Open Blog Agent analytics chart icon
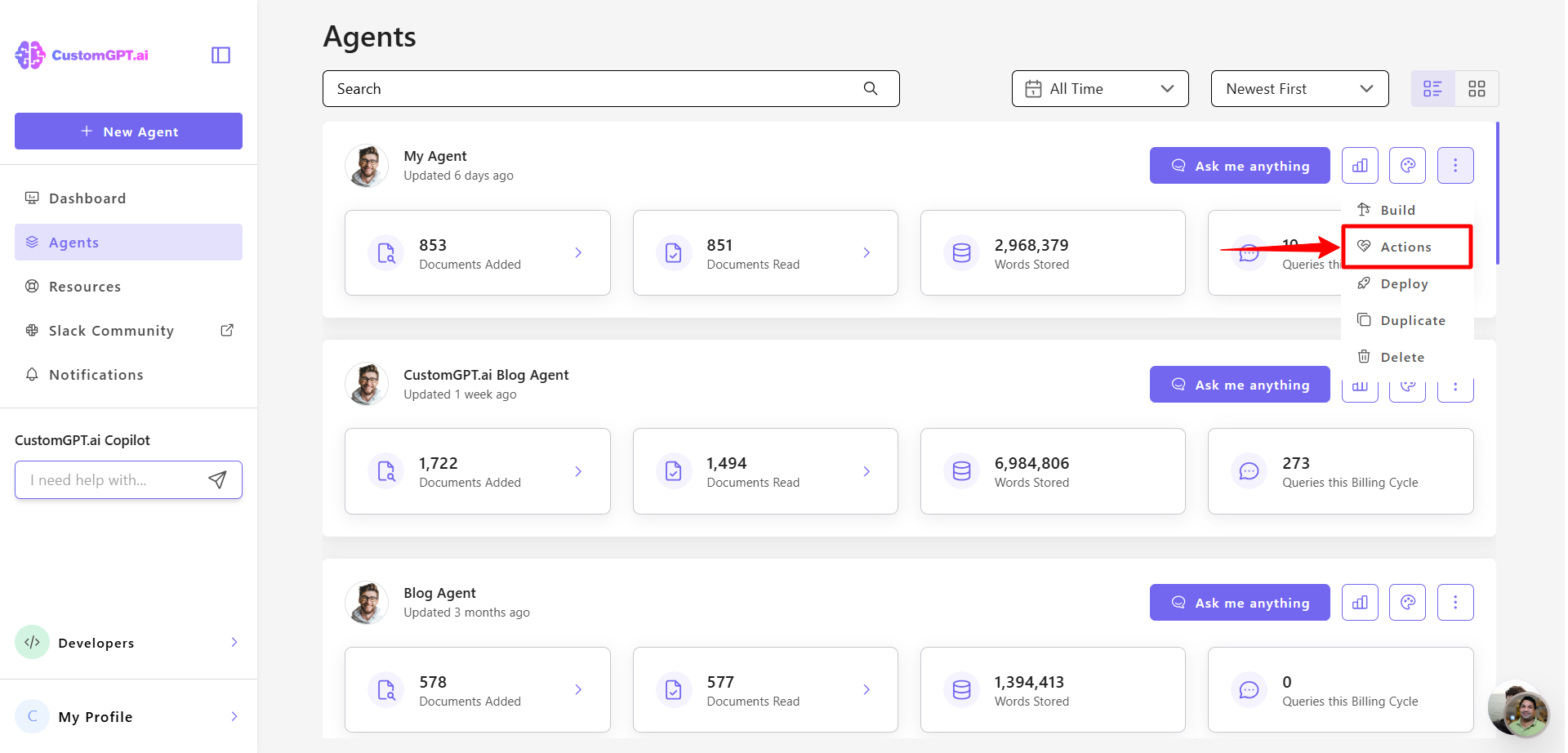The height and width of the screenshot is (753, 1568). [1360, 602]
